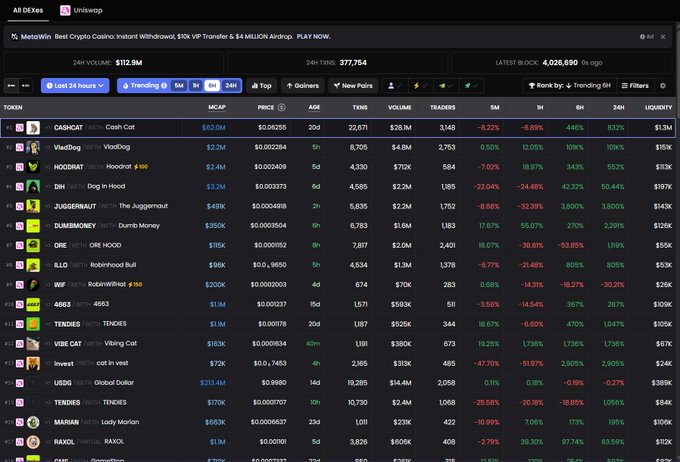Click the ILLO Robinhood Bull token icon
This screenshot has height=462, width=680.
(x=33, y=265)
